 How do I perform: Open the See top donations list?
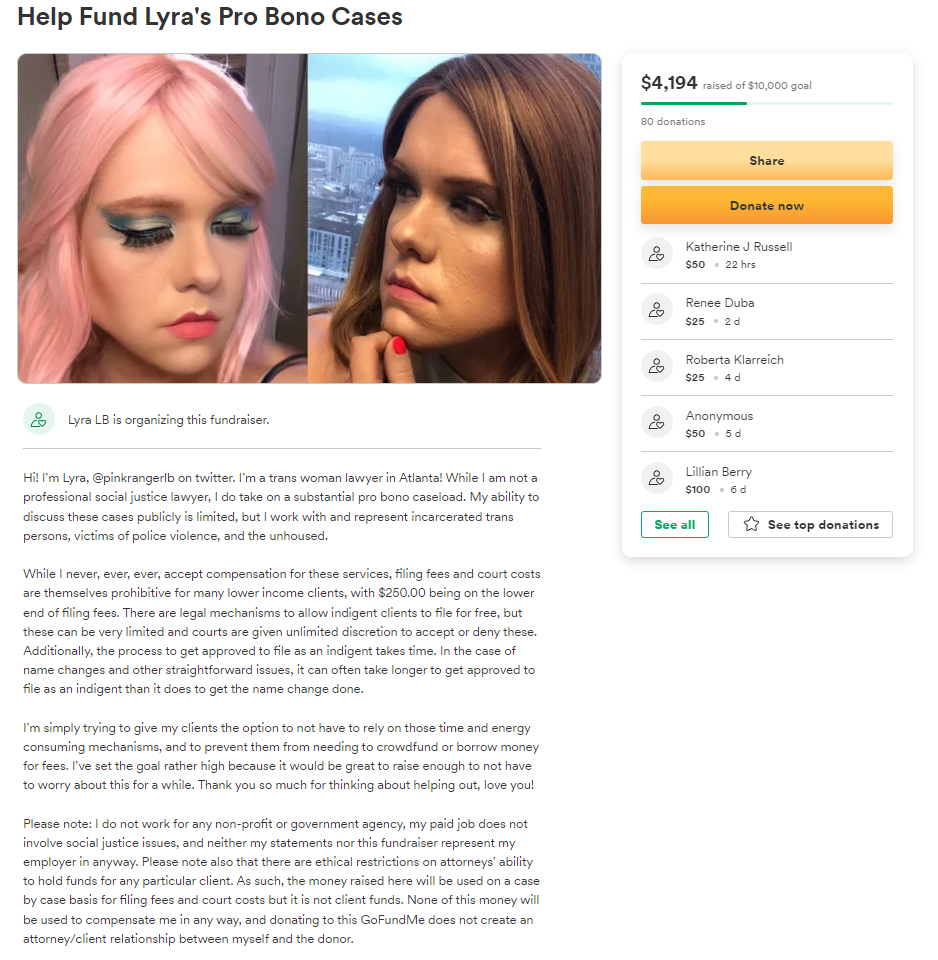pyautogui.click(x=810, y=525)
